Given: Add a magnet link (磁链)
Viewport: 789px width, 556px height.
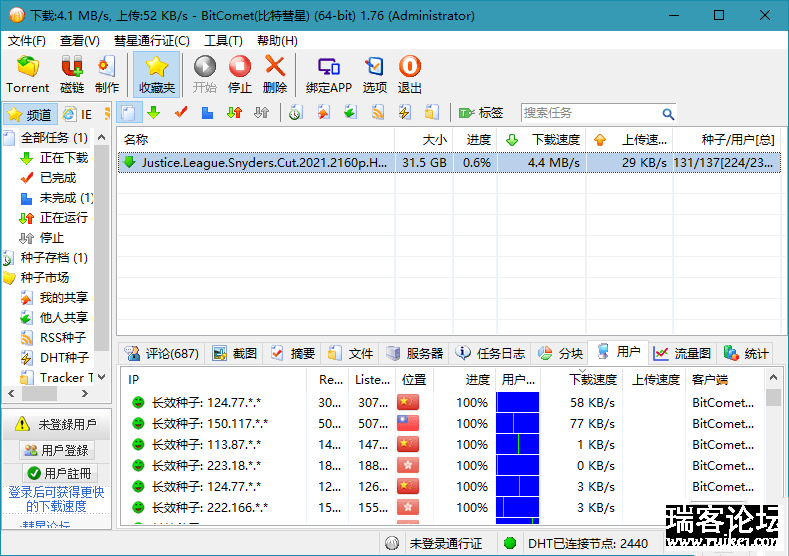Looking at the screenshot, I should point(72,74).
